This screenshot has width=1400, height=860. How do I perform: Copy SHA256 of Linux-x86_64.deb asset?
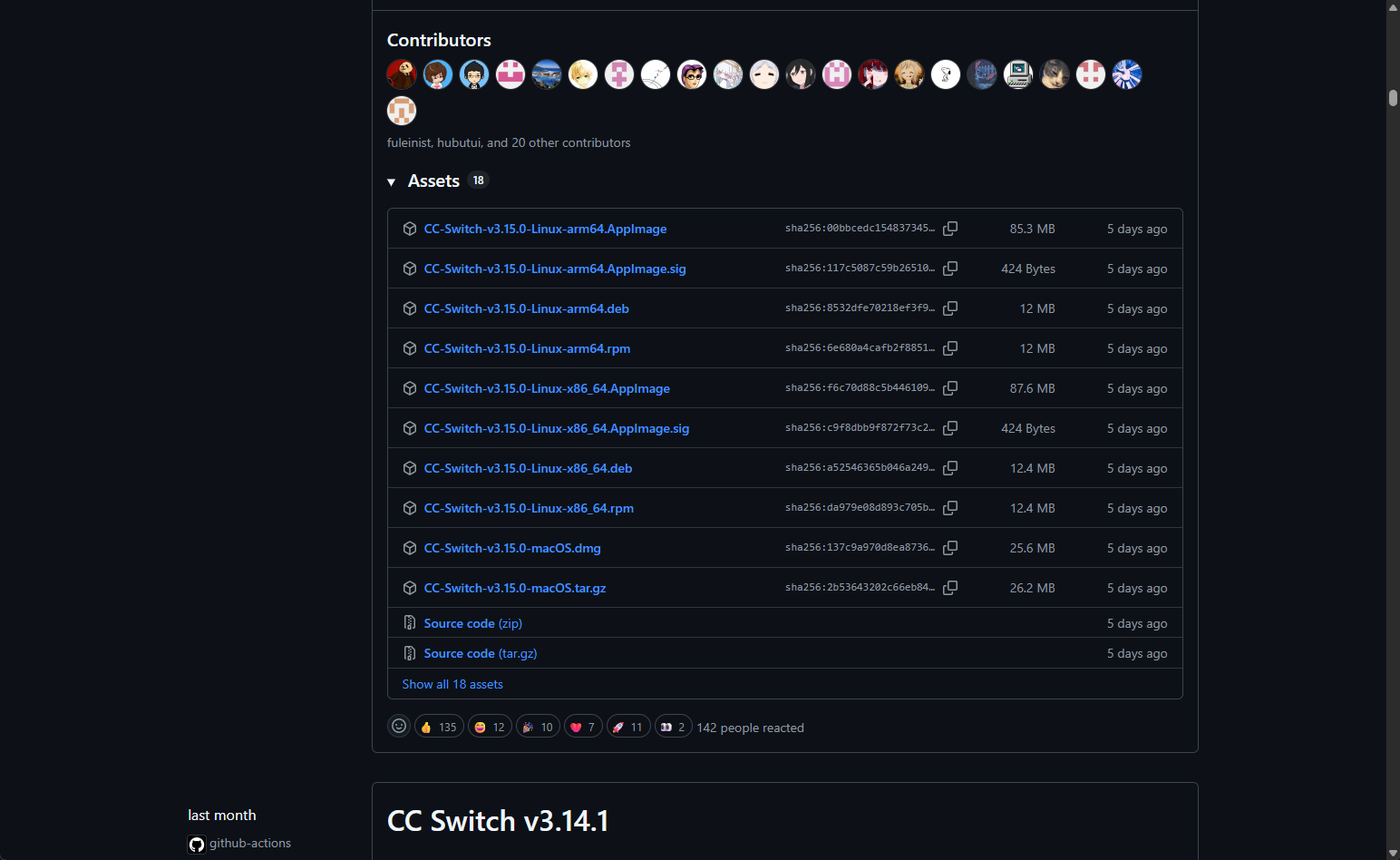pos(950,468)
